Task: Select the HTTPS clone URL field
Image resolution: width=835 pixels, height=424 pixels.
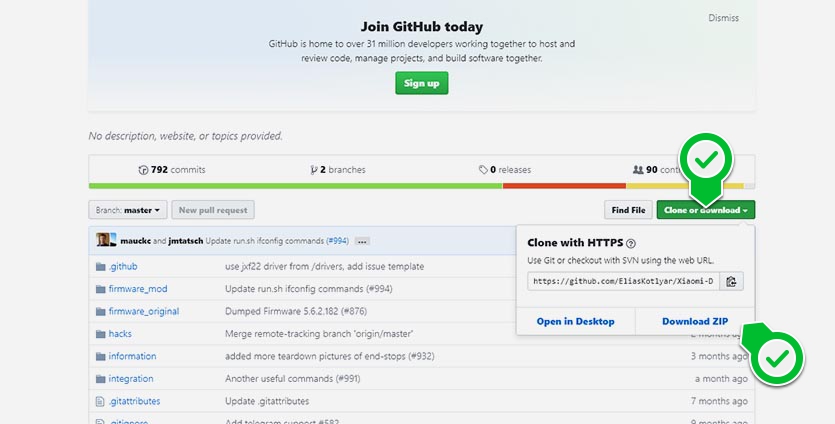Action: click(623, 282)
